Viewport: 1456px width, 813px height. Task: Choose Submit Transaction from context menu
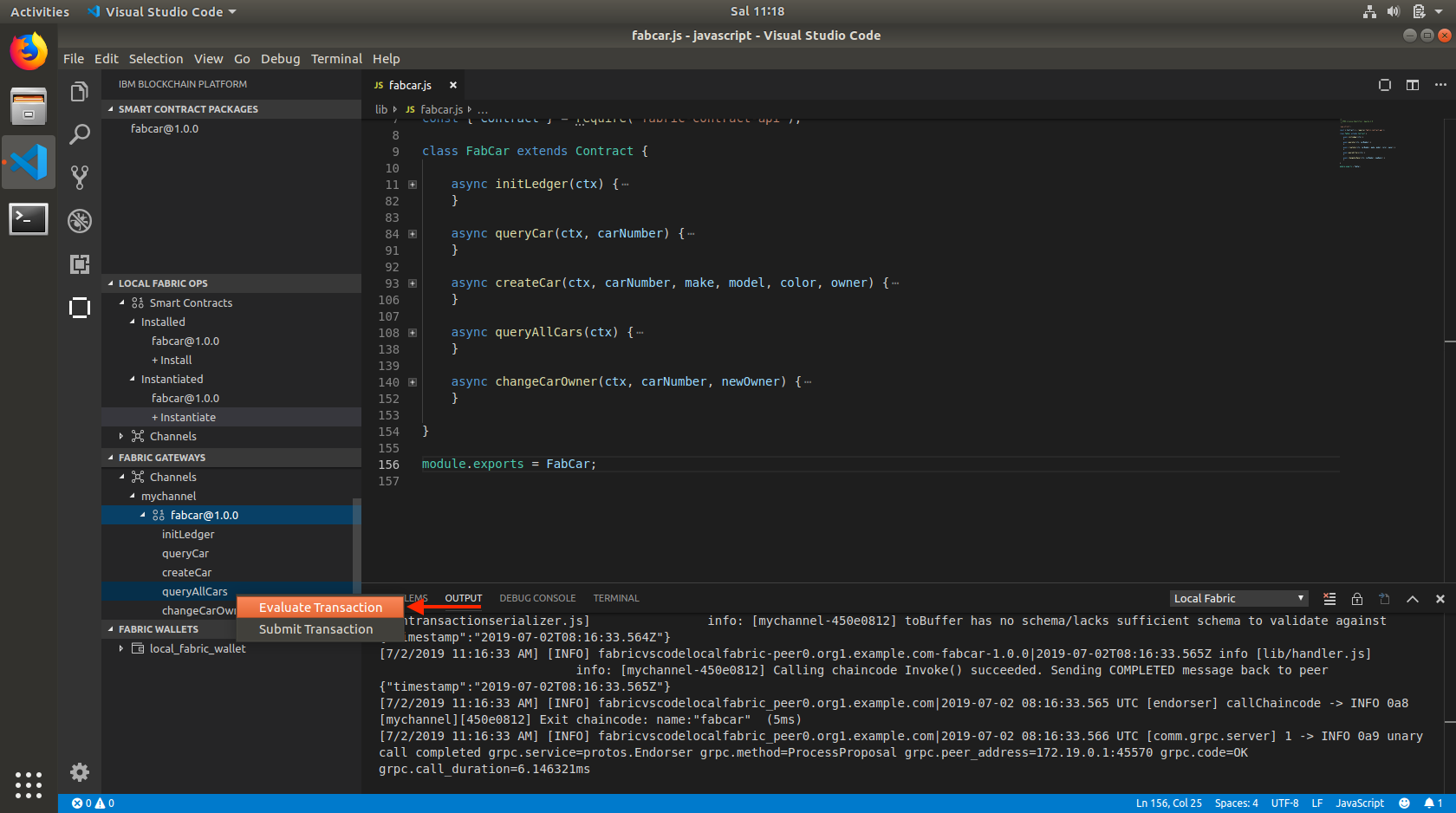coord(320,629)
